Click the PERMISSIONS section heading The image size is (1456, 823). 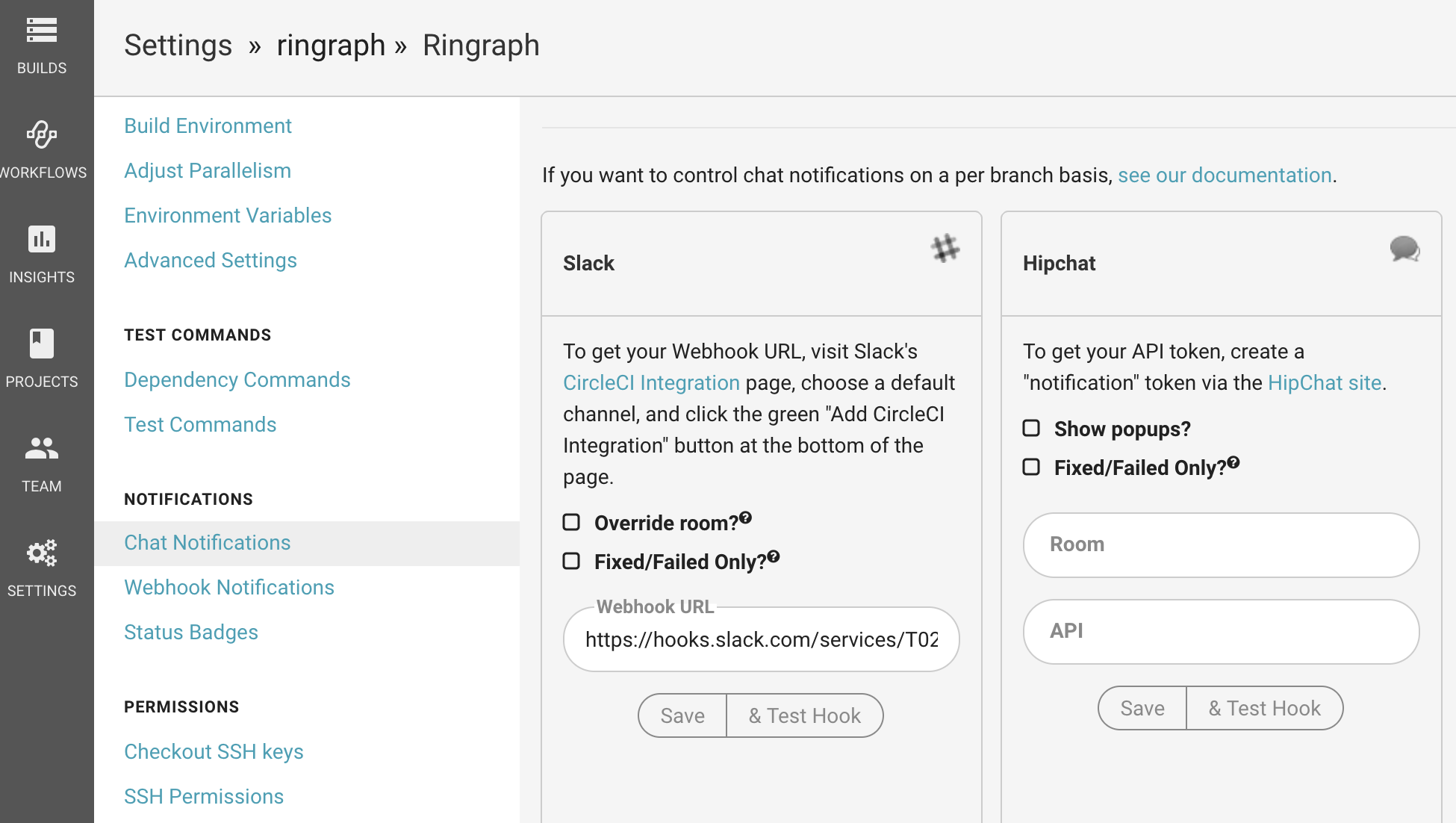point(181,706)
